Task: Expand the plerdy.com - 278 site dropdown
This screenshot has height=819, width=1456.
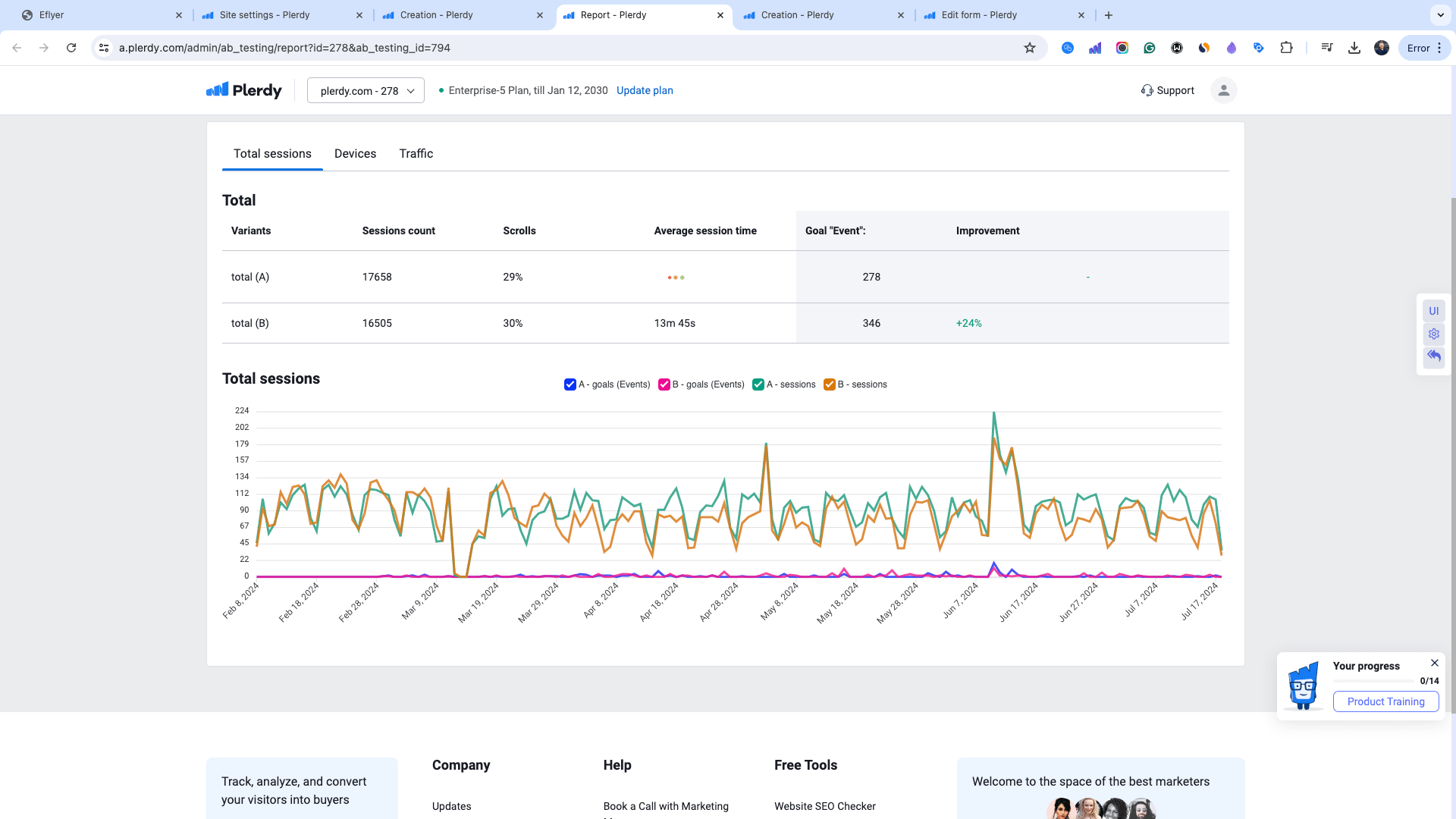Action: point(365,90)
